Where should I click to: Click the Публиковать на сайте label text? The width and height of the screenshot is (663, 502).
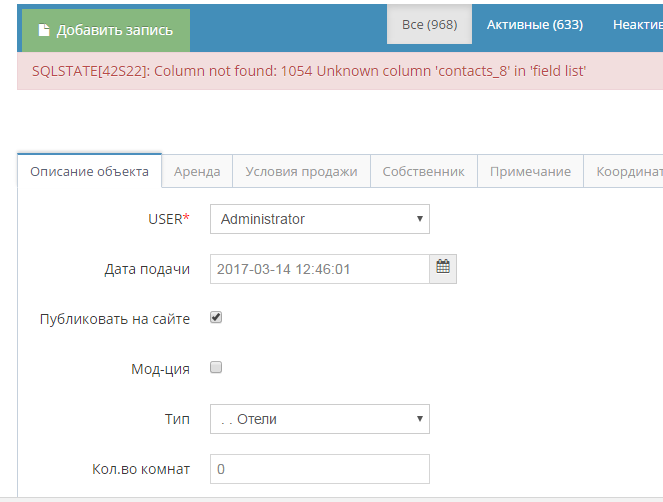(114, 319)
